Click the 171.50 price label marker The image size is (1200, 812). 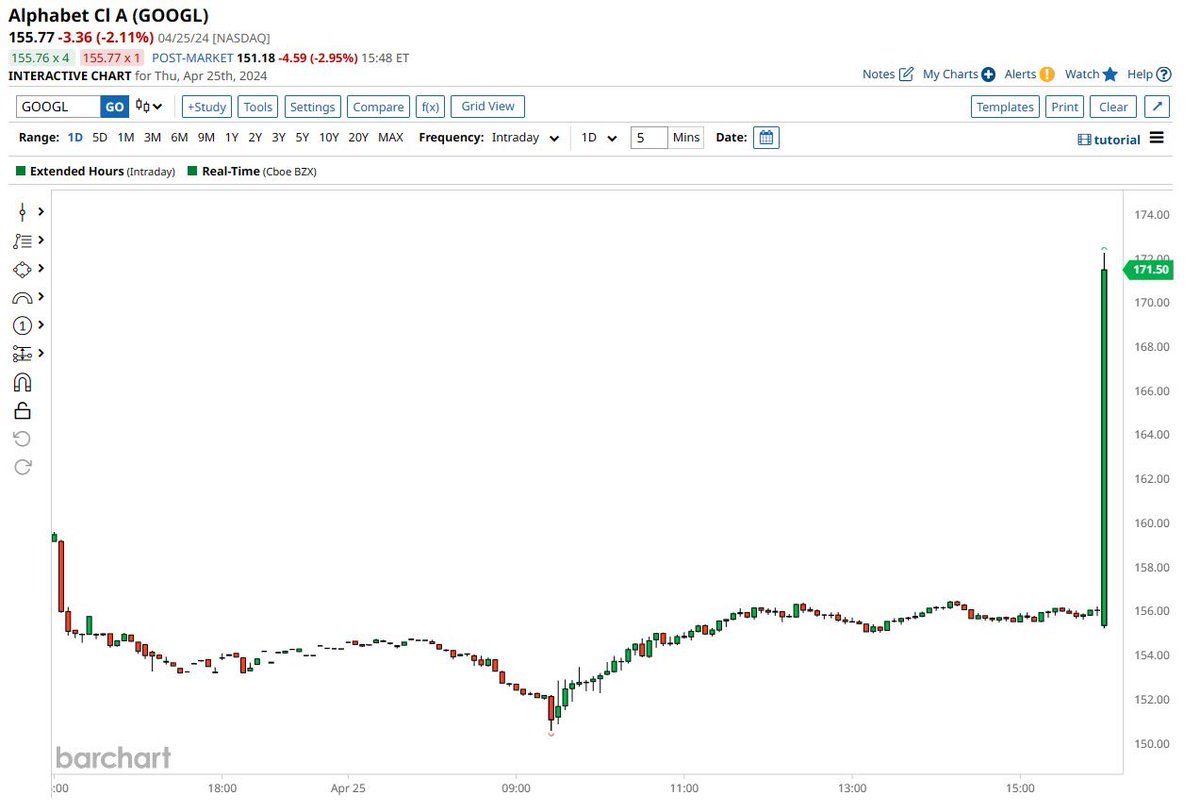coord(1148,270)
